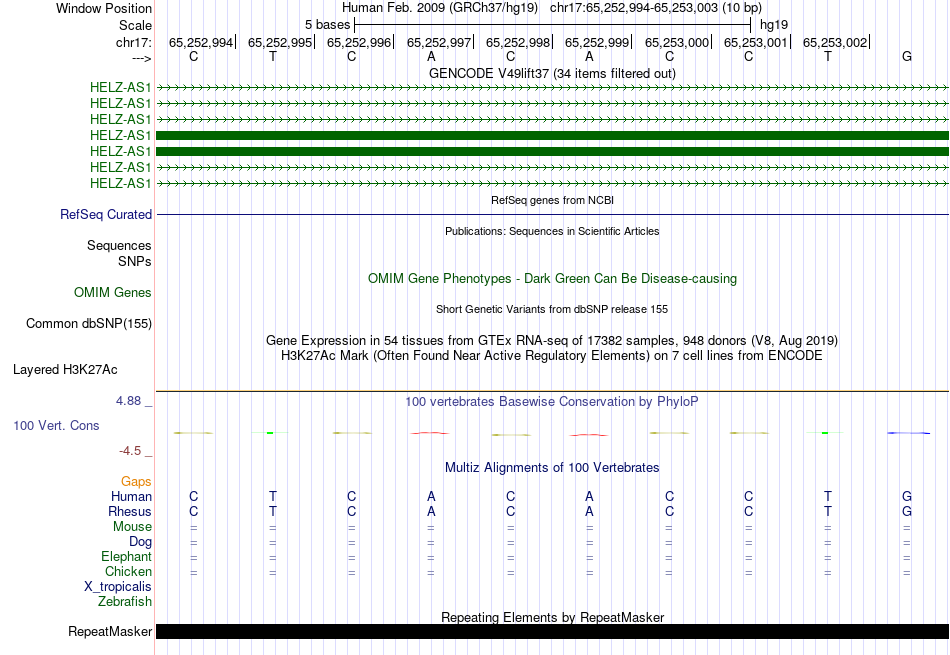Click the Sequences track label
Screen dimensions: 950x655
119,245
